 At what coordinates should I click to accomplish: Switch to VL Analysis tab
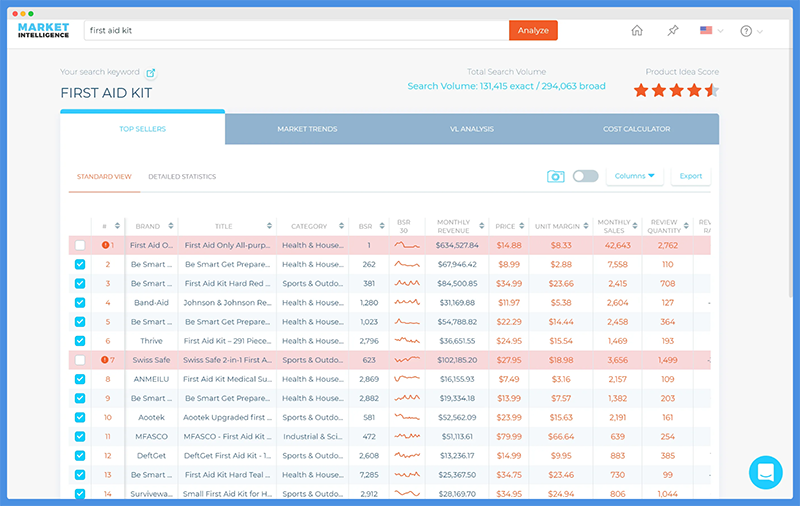pyautogui.click(x=472, y=129)
